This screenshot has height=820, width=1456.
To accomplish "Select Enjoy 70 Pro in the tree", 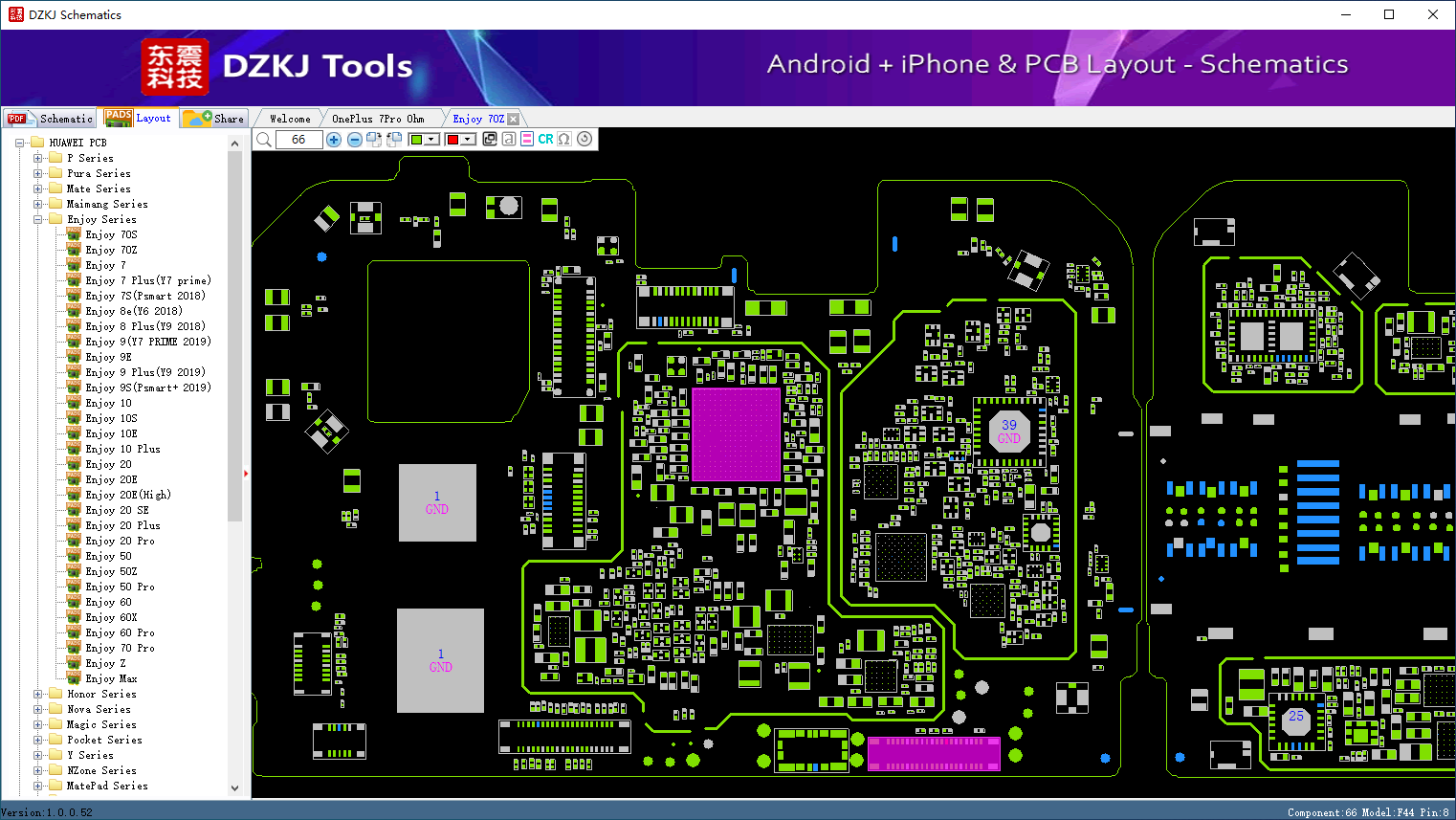I will [120, 648].
